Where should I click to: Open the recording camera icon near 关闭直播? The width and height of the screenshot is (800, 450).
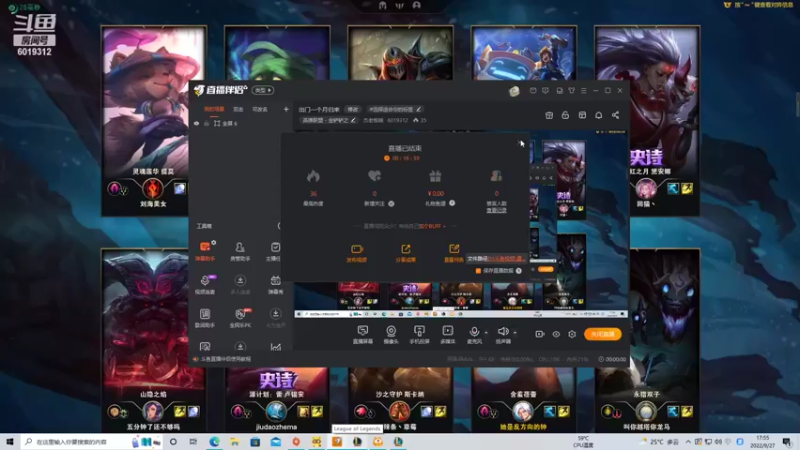(539, 334)
